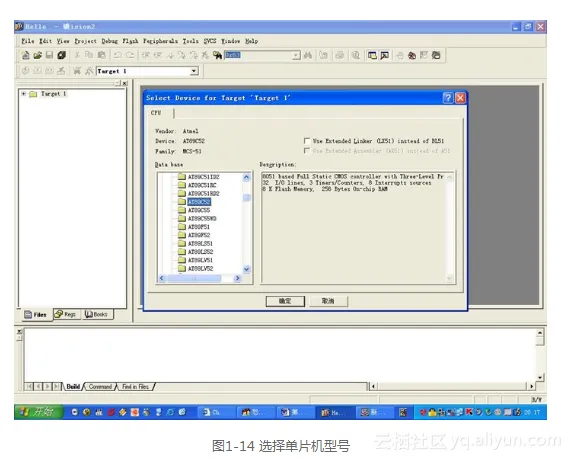Open the Debug menu
This screenshot has width=572, height=460.
tap(110, 41)
